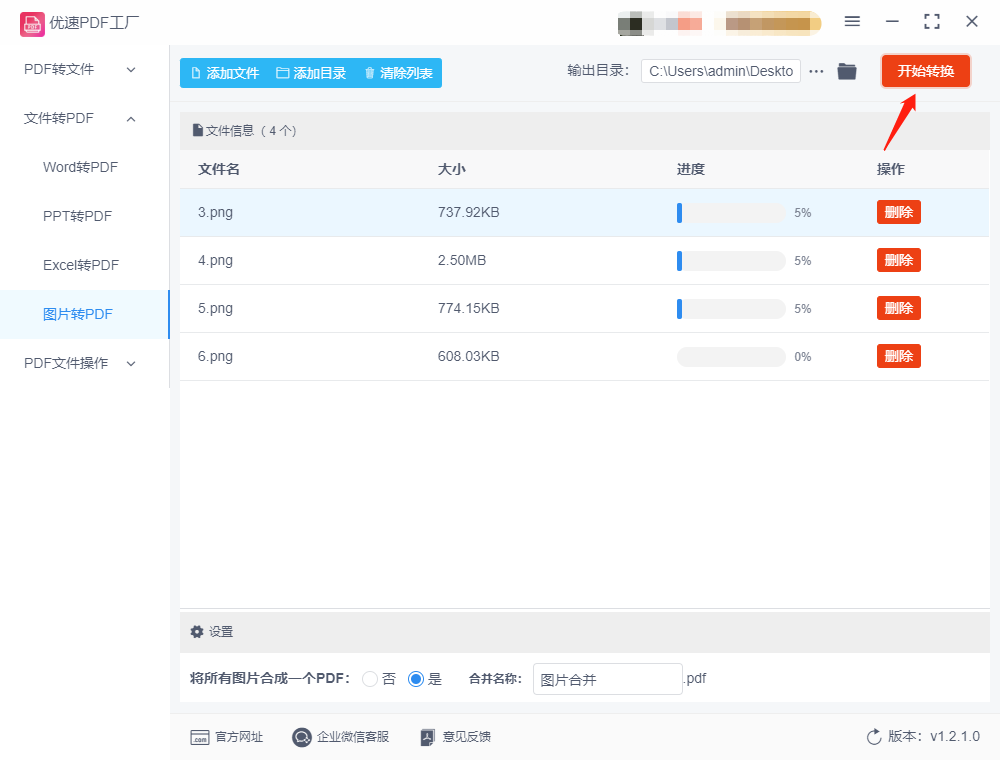Add a folder with 添加目录 button
Image resolution: width=1000 pixels, height=760 pixels.
pyautogui.click(x=311, y=73)
